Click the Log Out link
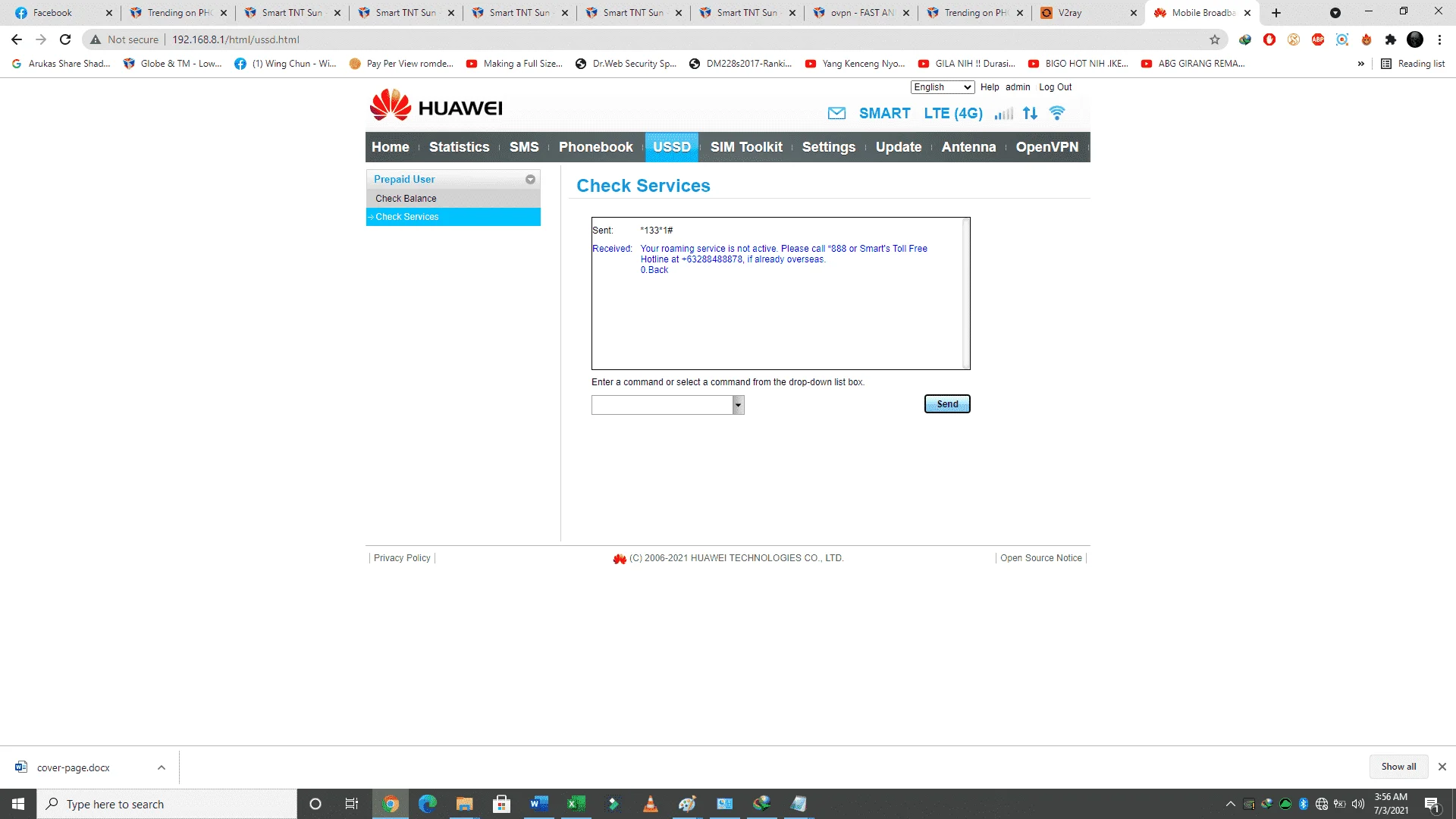Image resolution: width=1456 pixels, height=819 pixels. coord(1055,87)
